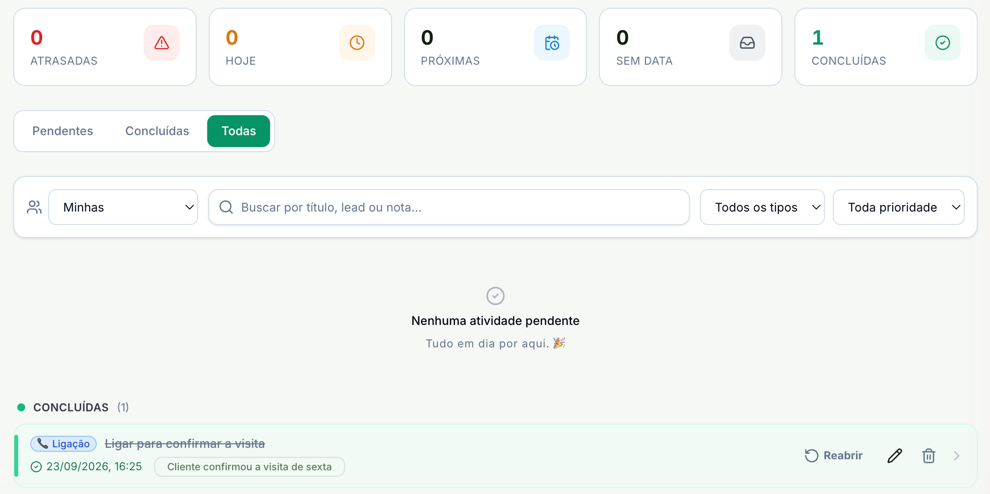Click the check circle icon above Nenhuma atividade pendente
Screen dimensions: 990x494
(495, 296)
